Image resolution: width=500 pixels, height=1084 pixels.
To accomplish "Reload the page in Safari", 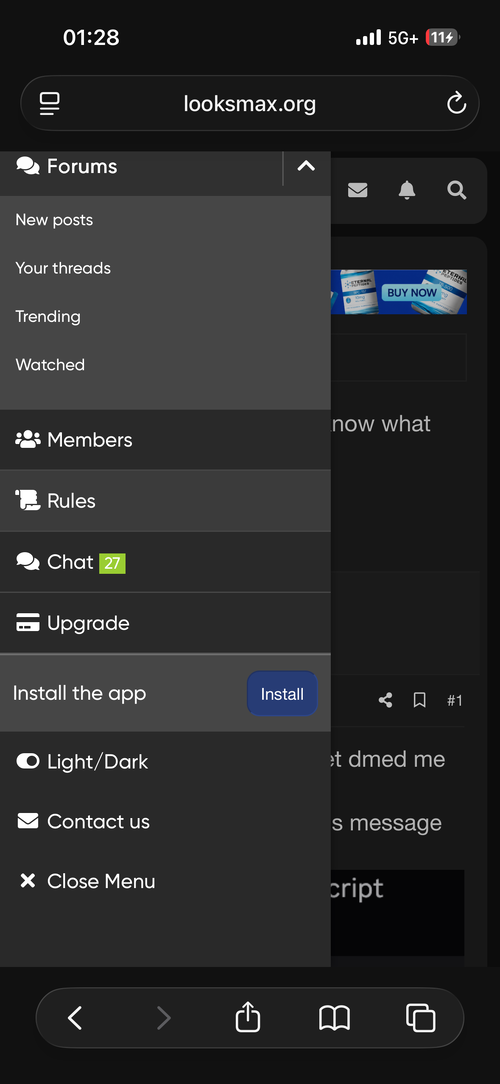I will click(x=456, y=104).
